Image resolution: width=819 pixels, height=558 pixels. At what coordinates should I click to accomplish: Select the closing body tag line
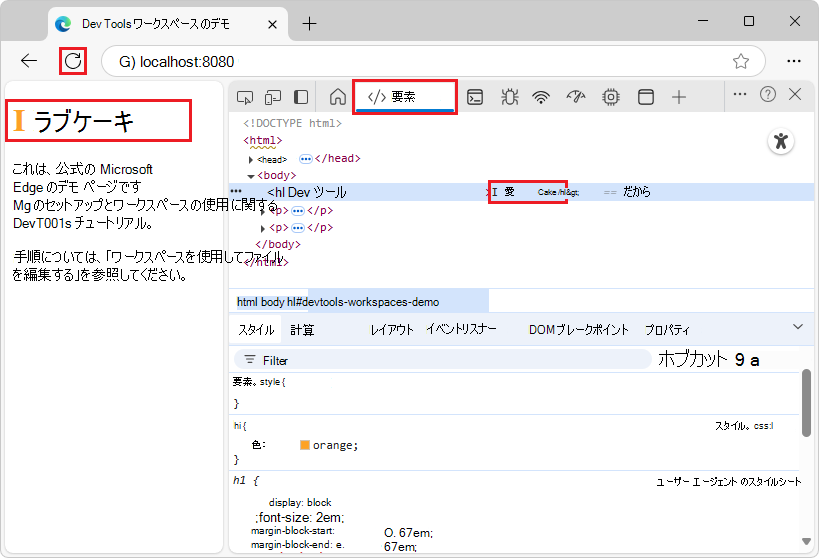(x=278, y=245)
